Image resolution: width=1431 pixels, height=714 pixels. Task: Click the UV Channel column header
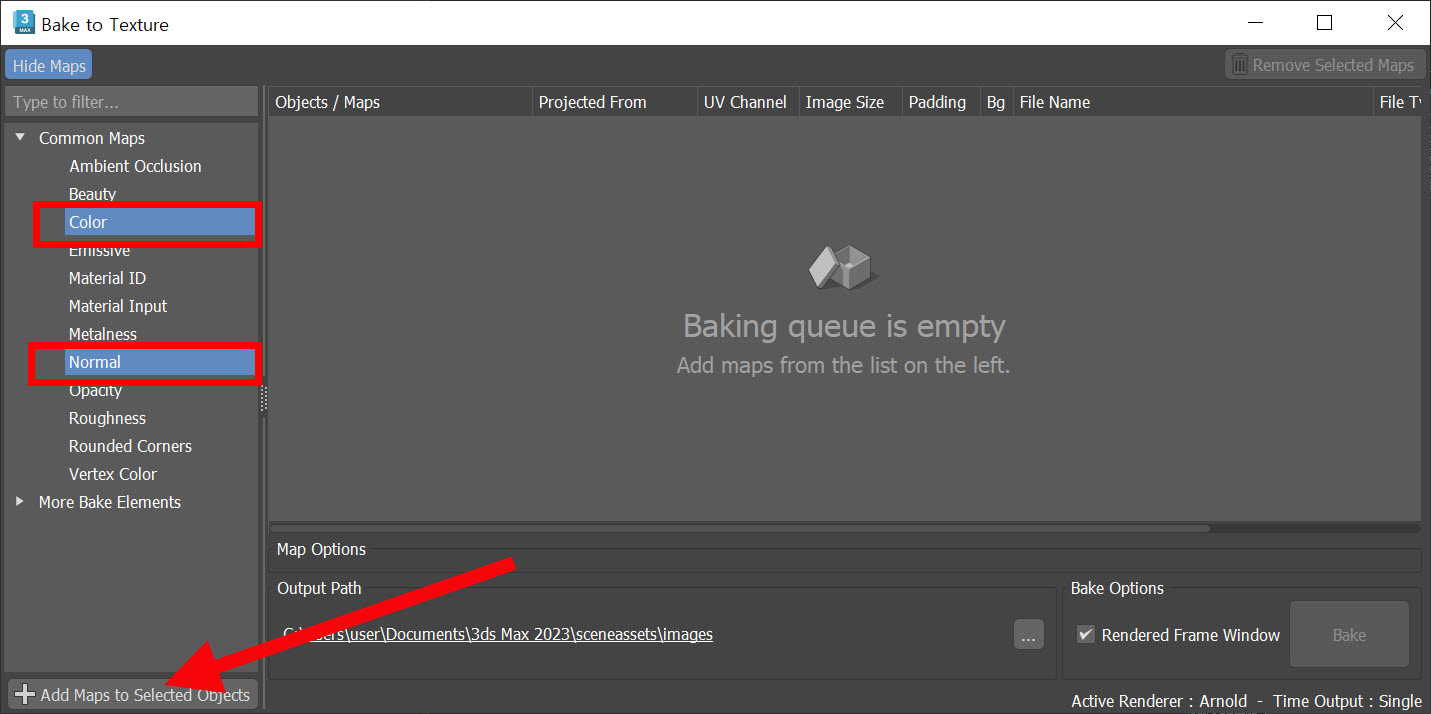[x=748, y=102]
